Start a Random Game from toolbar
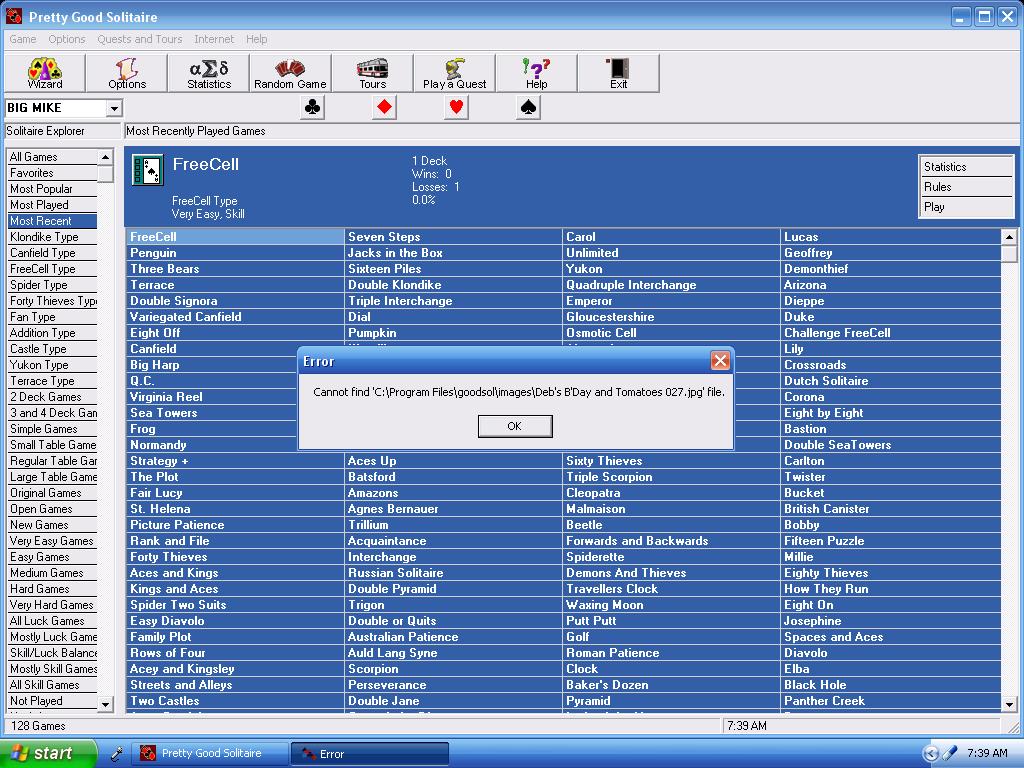Screen dimensions: 1024x768 point(291,72)
